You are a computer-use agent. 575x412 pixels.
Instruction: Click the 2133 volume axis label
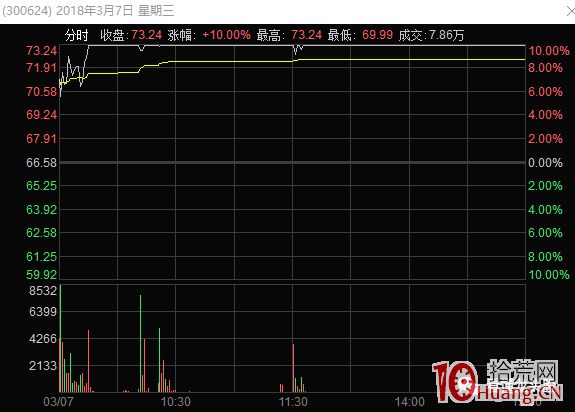pyautogui.click(x=43, y=365)
